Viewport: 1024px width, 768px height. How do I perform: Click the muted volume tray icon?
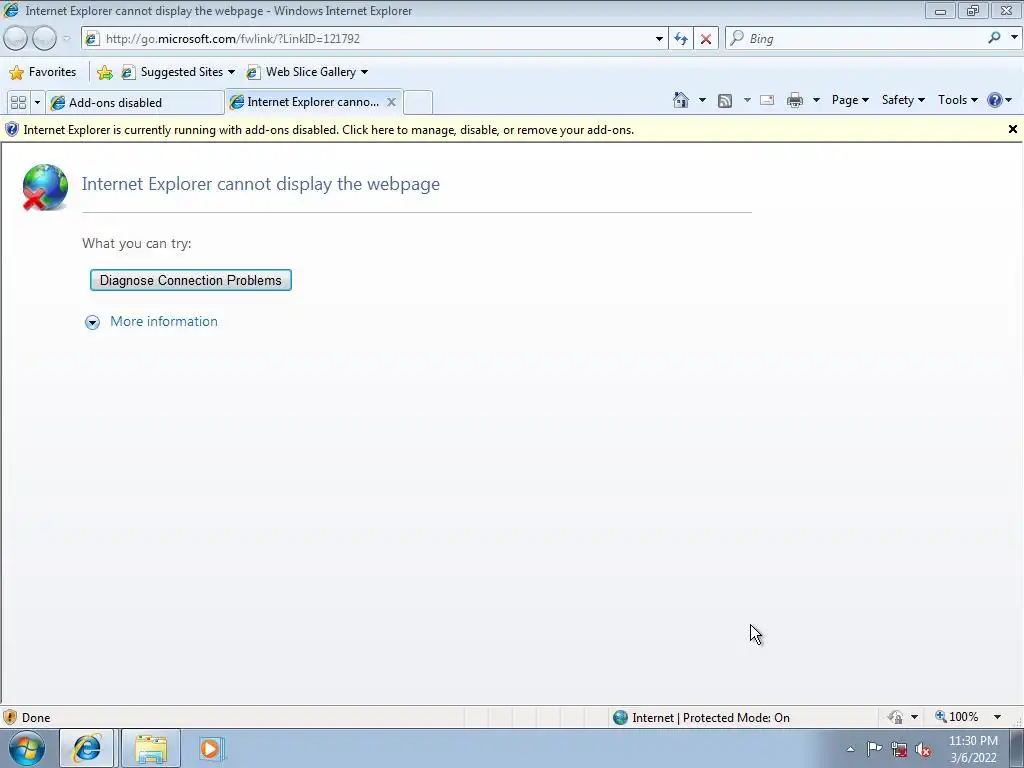923,750
